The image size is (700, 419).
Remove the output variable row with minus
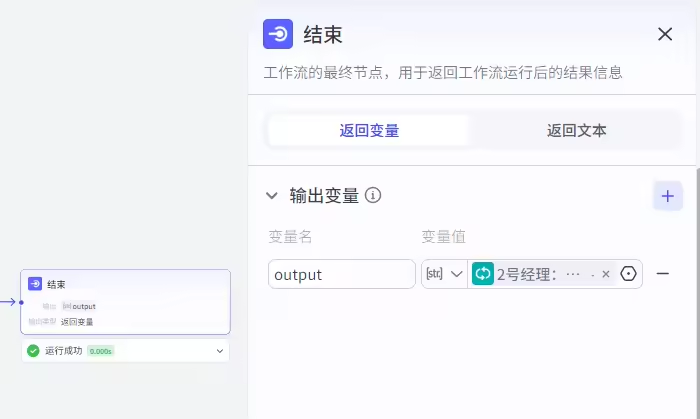[x=662, y=274]
